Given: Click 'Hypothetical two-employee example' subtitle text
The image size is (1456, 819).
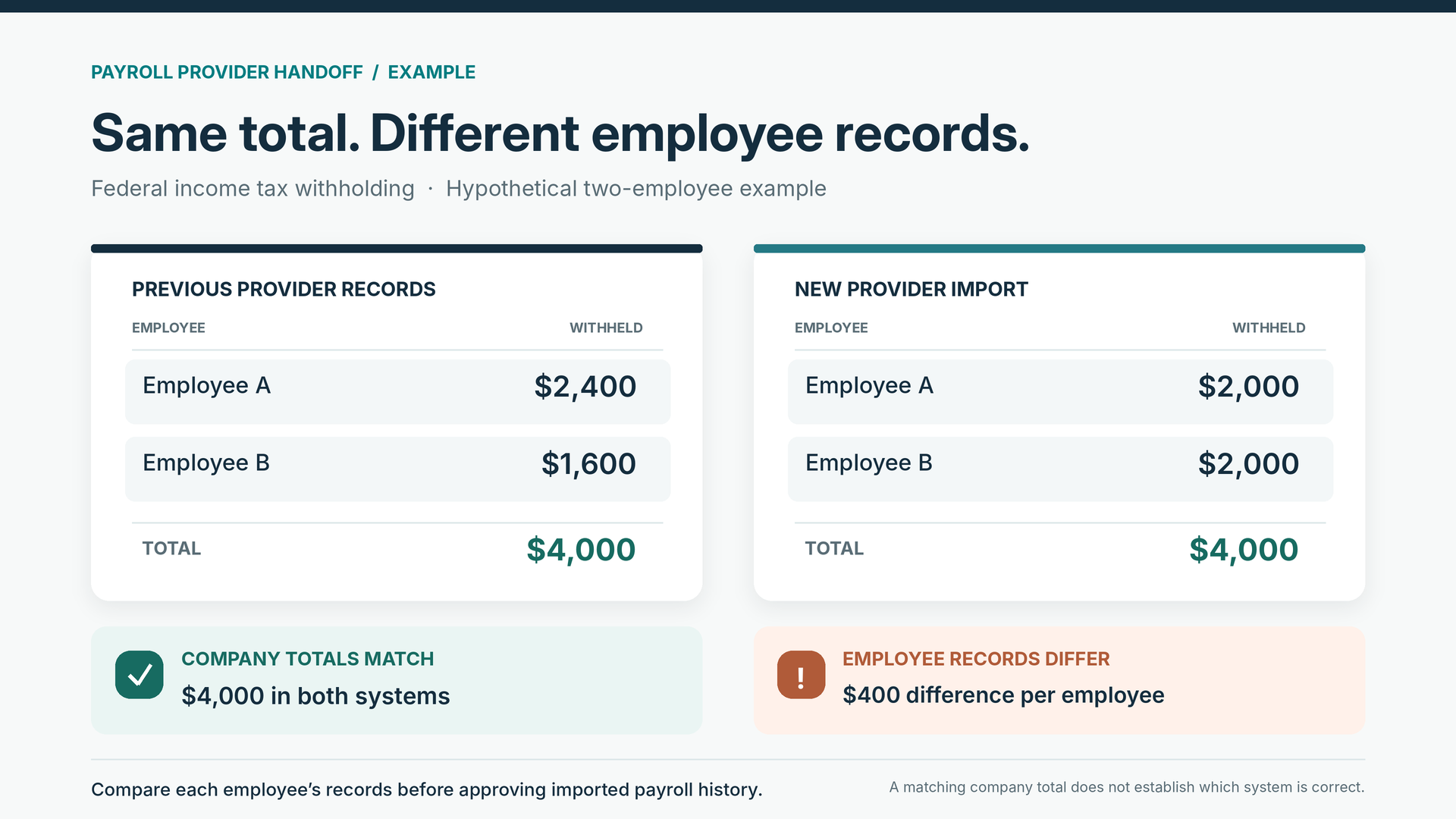Looking at the screenshot, I should (x=635, y=188).
